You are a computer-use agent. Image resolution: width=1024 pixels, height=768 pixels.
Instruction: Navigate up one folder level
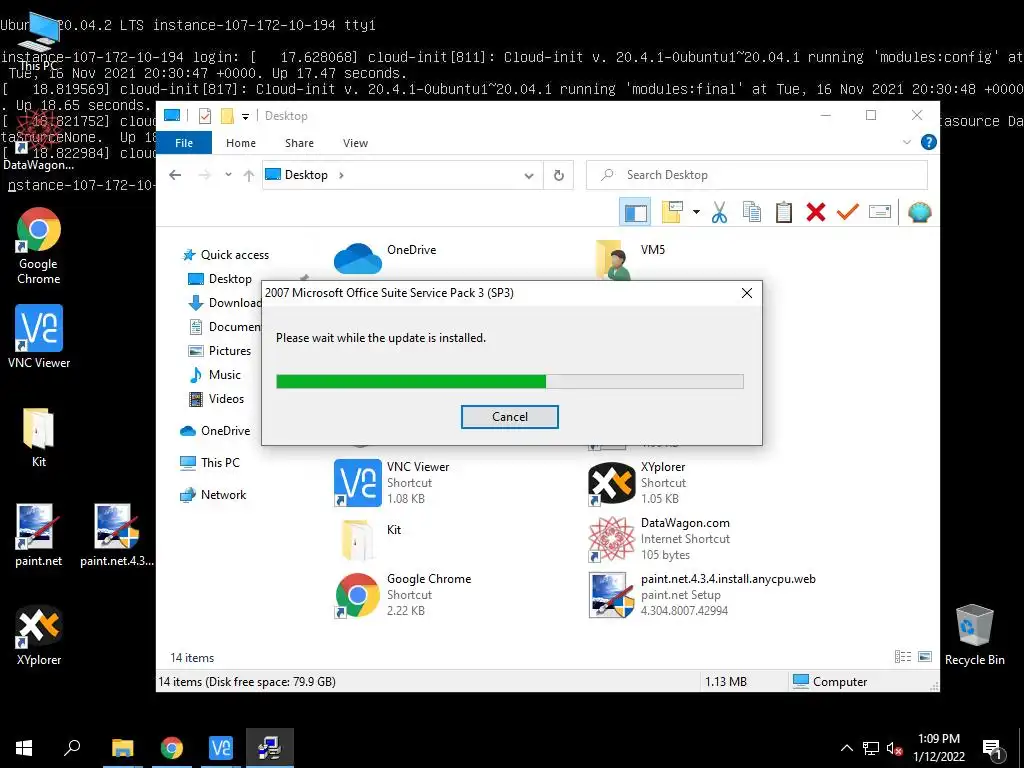click(x=249, y=175)
